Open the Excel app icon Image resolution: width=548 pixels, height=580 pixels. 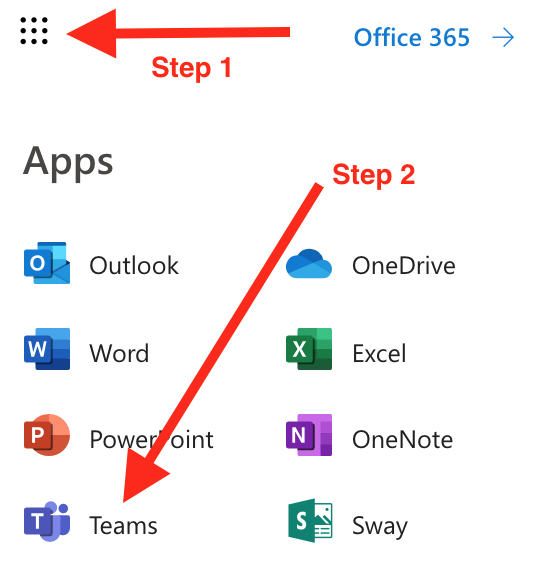[309, 349]
